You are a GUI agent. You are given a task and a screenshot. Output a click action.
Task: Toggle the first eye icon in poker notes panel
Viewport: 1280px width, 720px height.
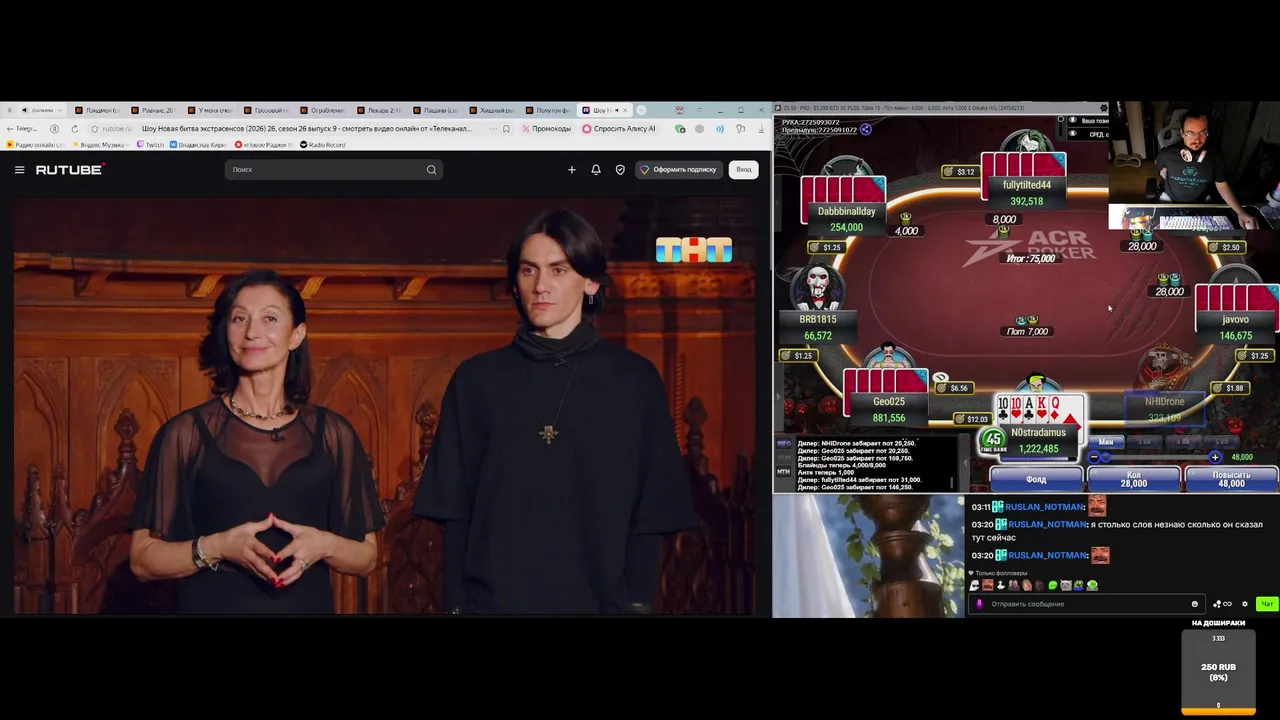[x=1073, y=121]
